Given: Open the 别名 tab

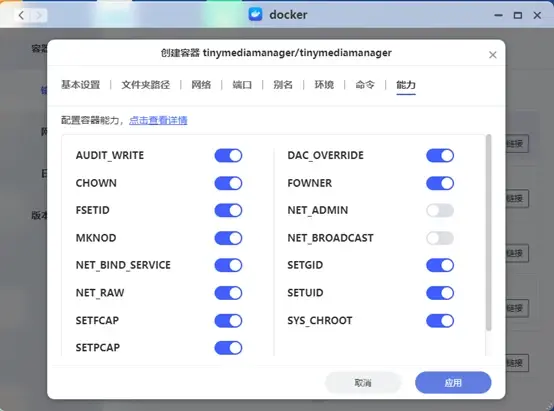Looking at the screenshot, I should [283, 85].
